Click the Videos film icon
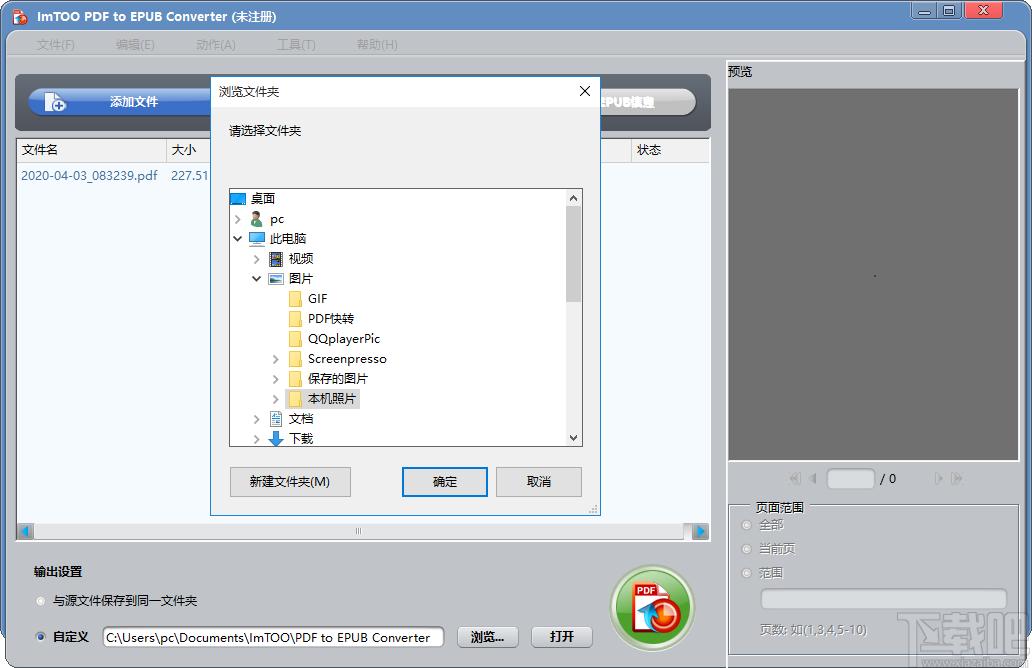This screenshot has height=668, width=1032. (x=276, y=259)
